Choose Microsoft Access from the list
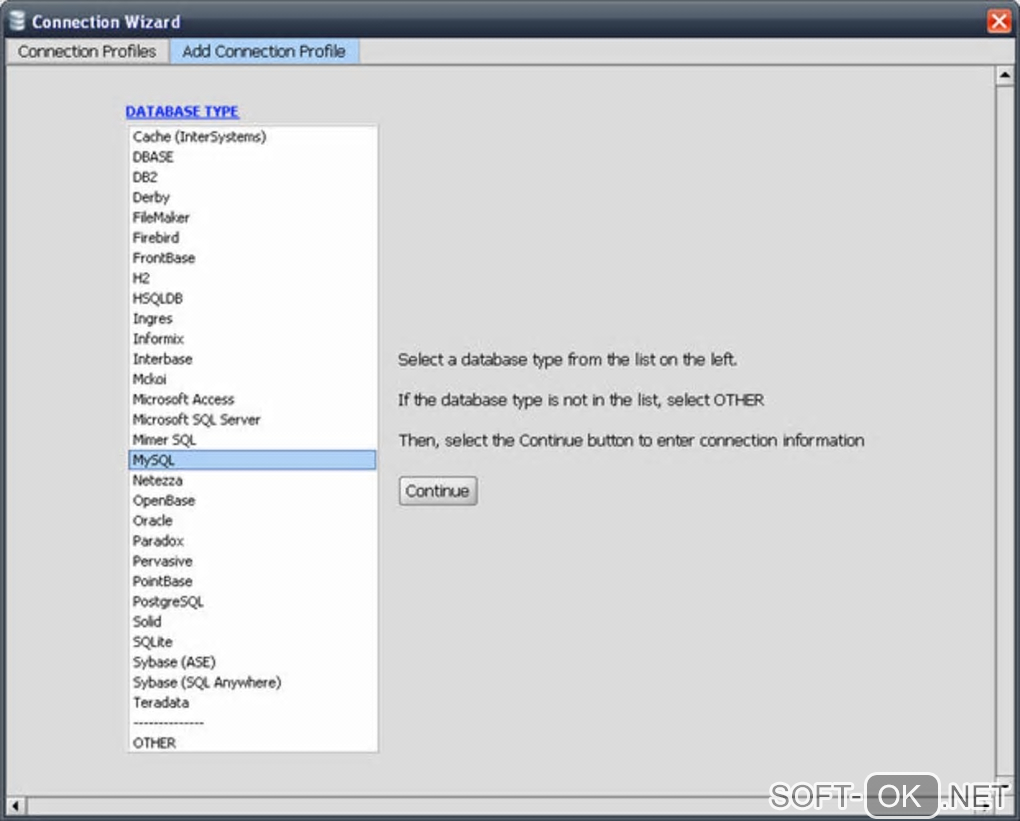Image resolution: width=1020 pixels, height=821 pixels. [x=252, y=399]
